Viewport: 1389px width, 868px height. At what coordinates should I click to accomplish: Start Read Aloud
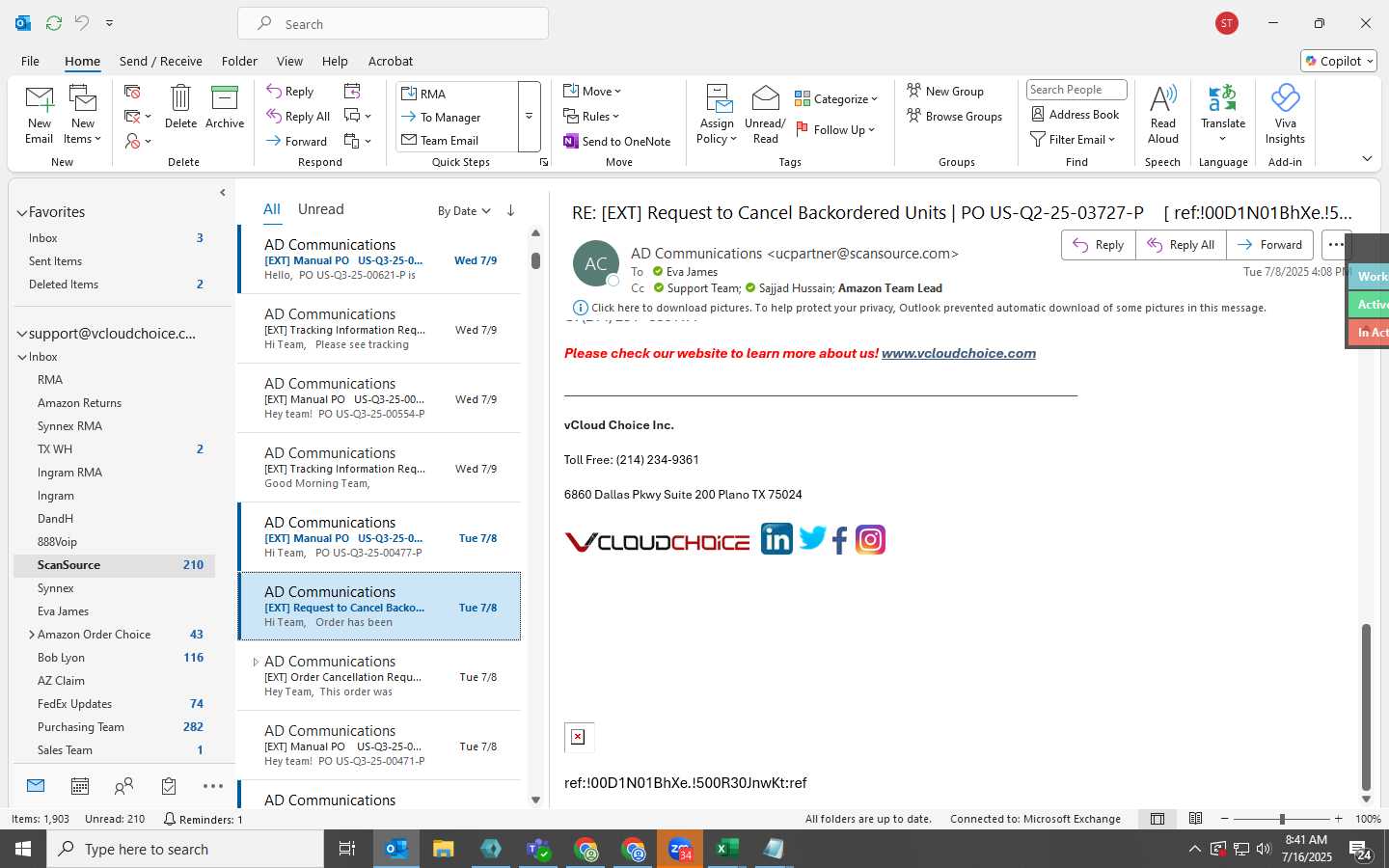[x=1163, y=115]
